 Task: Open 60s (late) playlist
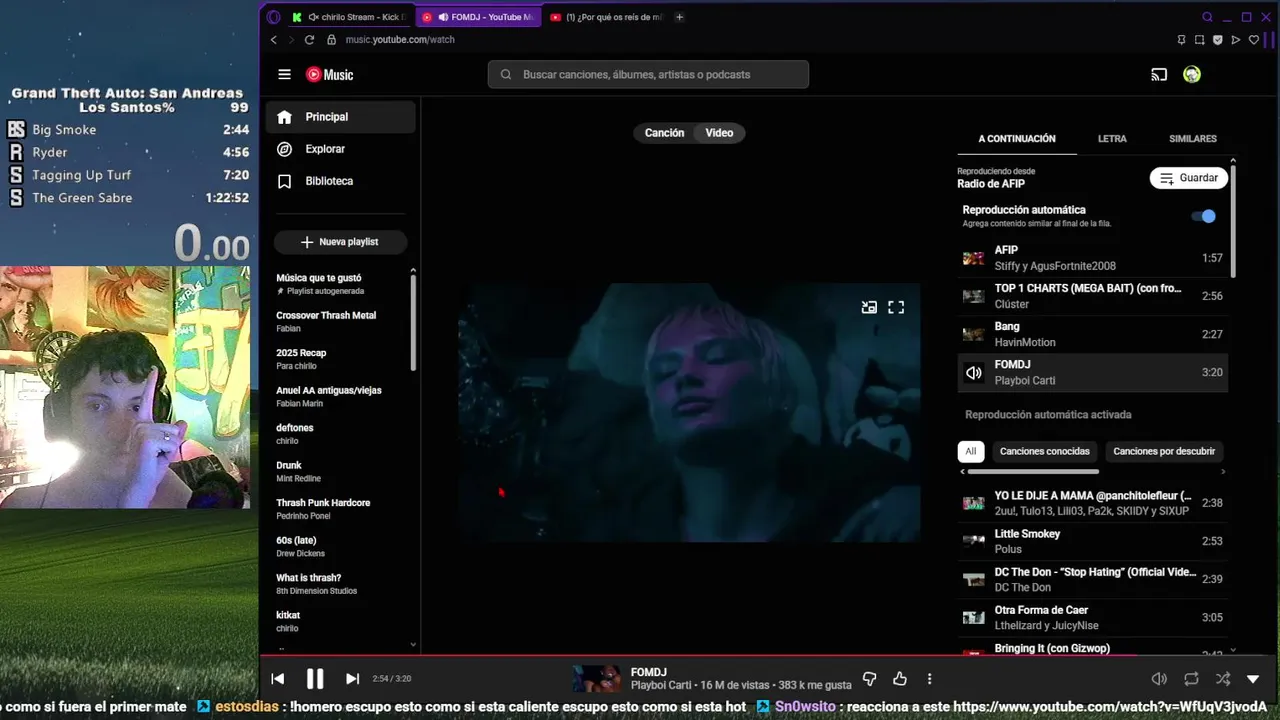click(x=340, y=546)
